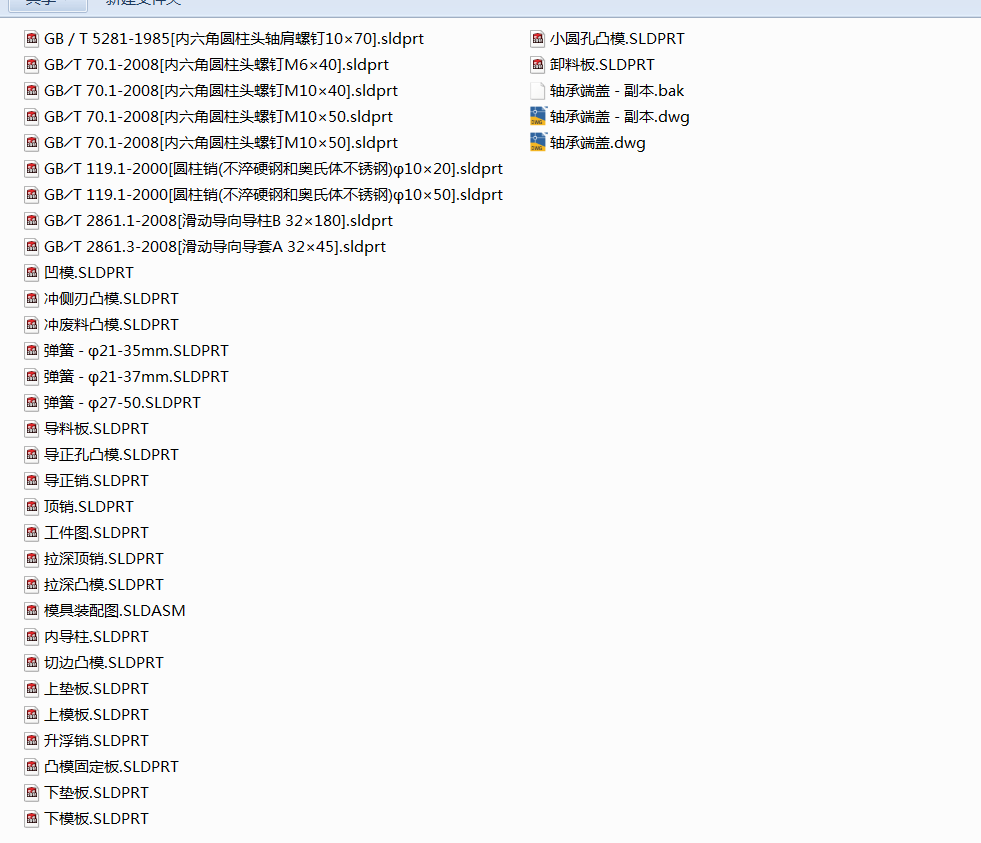Select file name 卸料板.SLDPRT
The width and height of the screenshot is (981, 843).
click(602, 65)
